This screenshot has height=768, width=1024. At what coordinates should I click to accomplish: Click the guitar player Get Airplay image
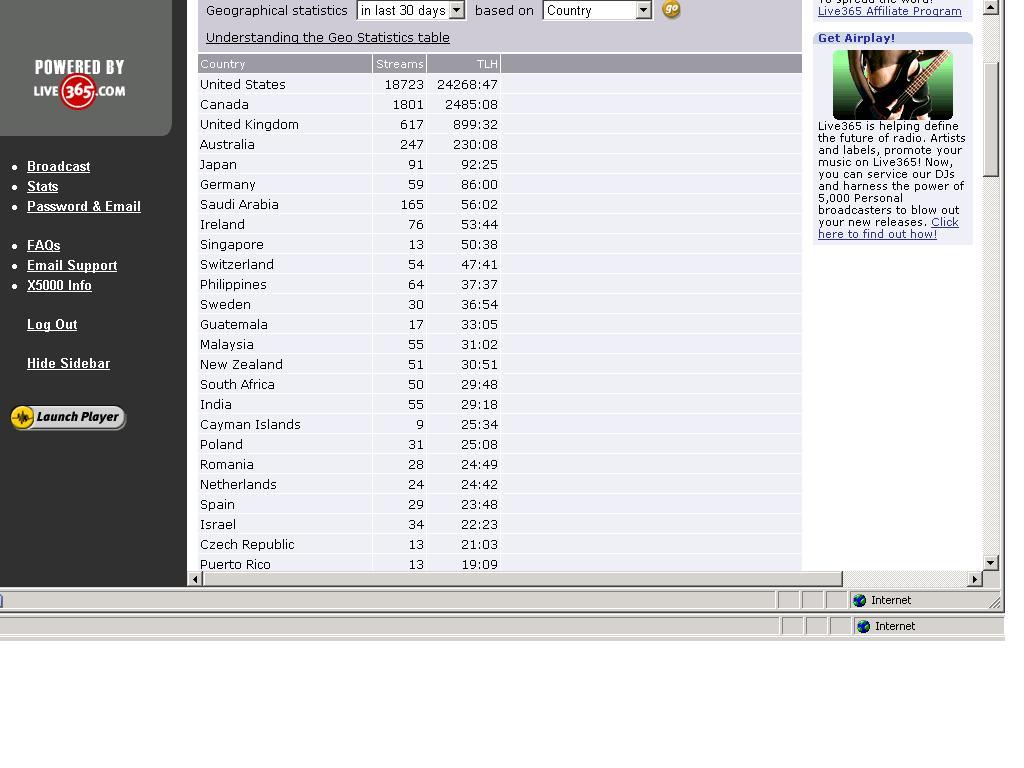point(893,84)
